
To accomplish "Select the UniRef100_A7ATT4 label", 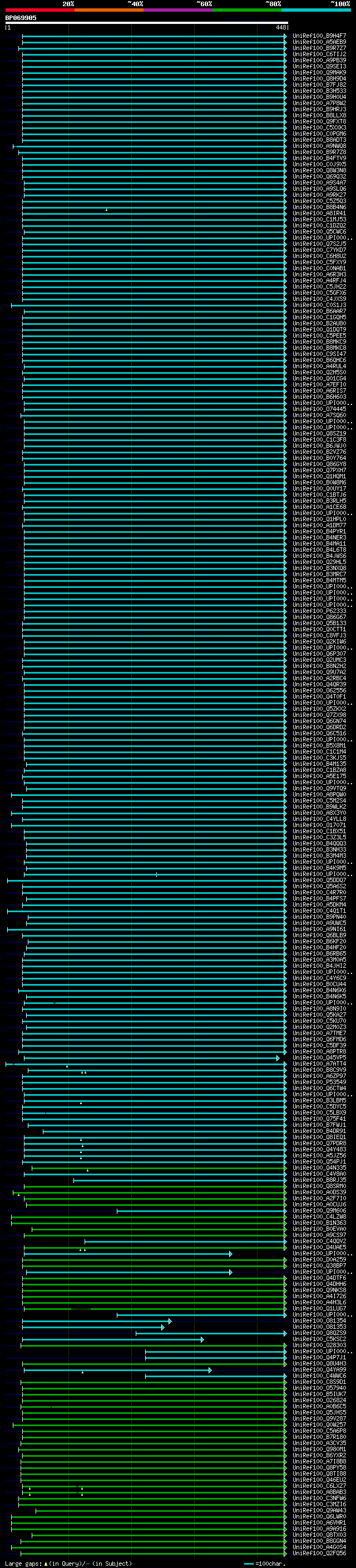I will click(x=319, y=1064).
